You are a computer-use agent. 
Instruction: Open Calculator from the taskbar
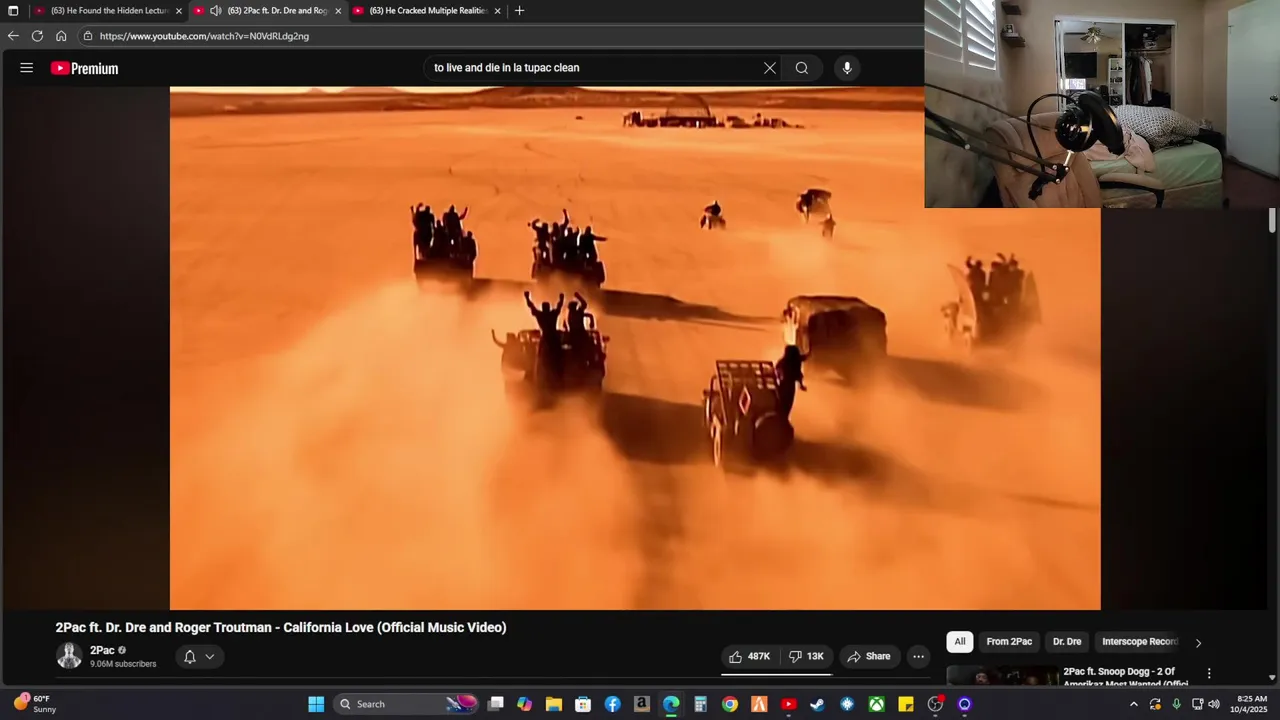pos(701,704)
